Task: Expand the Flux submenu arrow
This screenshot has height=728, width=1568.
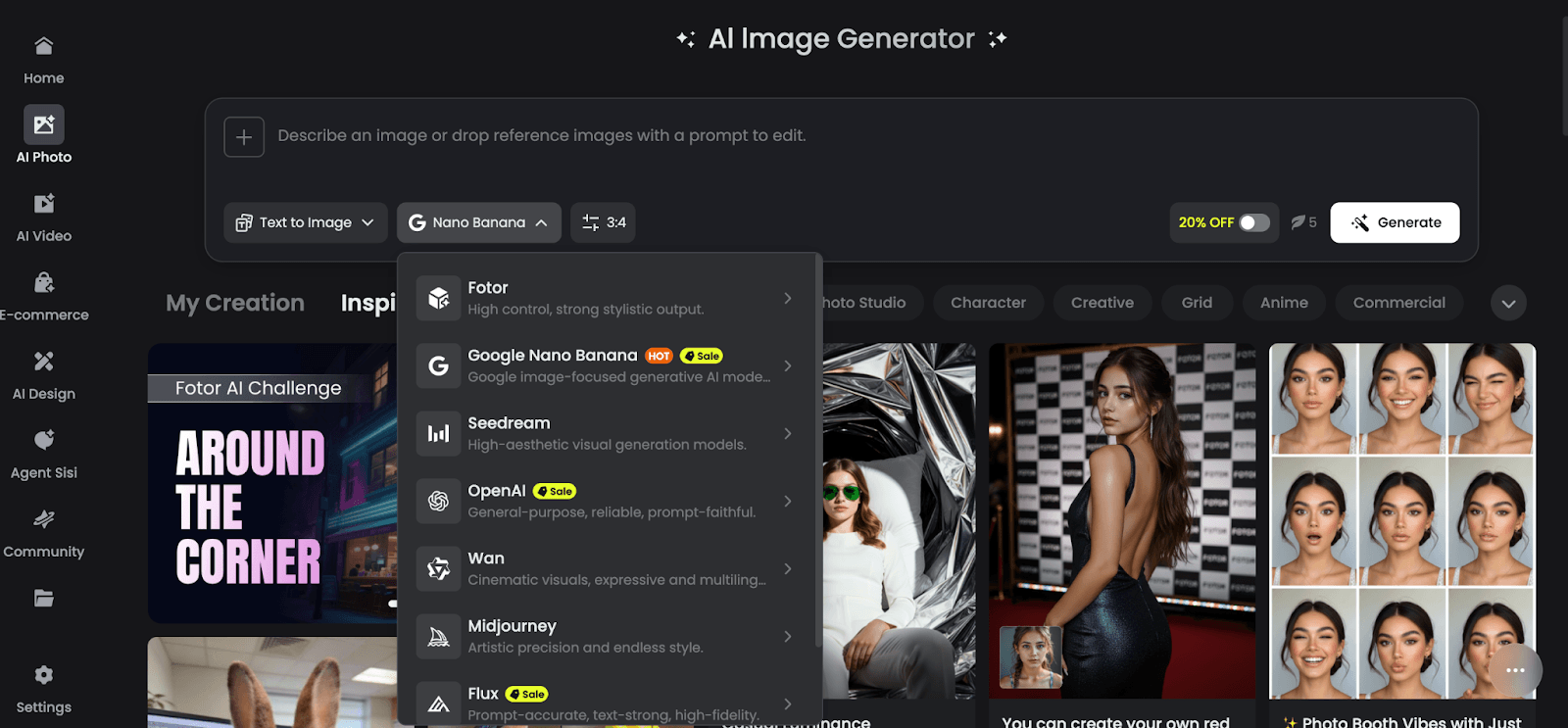Action: point(788,704)
